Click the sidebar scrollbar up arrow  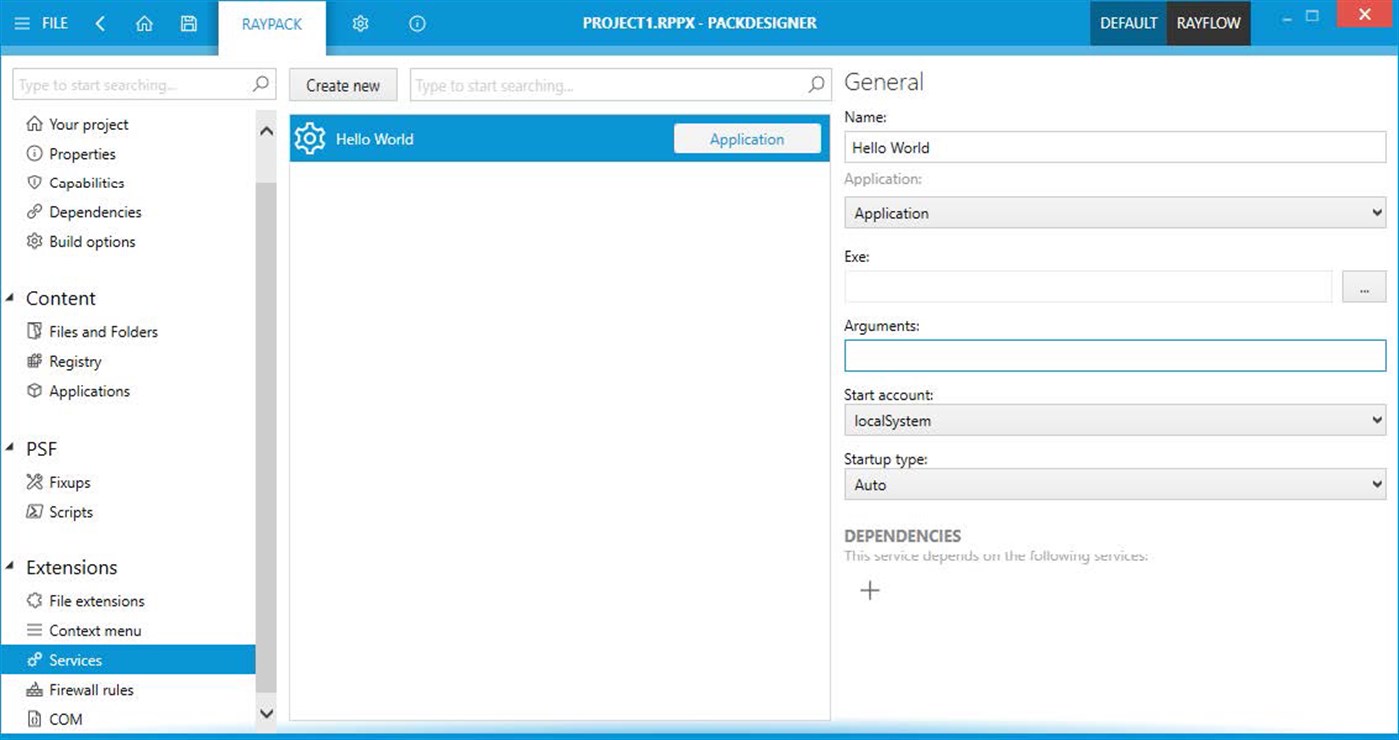[x=266, y=131]
